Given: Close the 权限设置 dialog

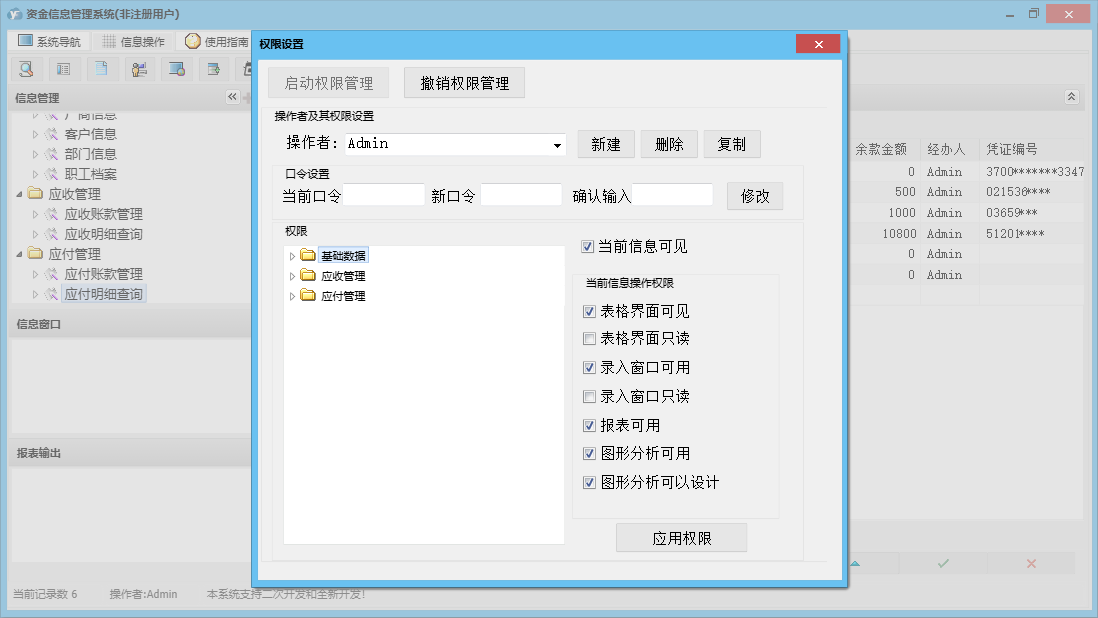Looking at the screenshot, I should (x=818, y=44).
